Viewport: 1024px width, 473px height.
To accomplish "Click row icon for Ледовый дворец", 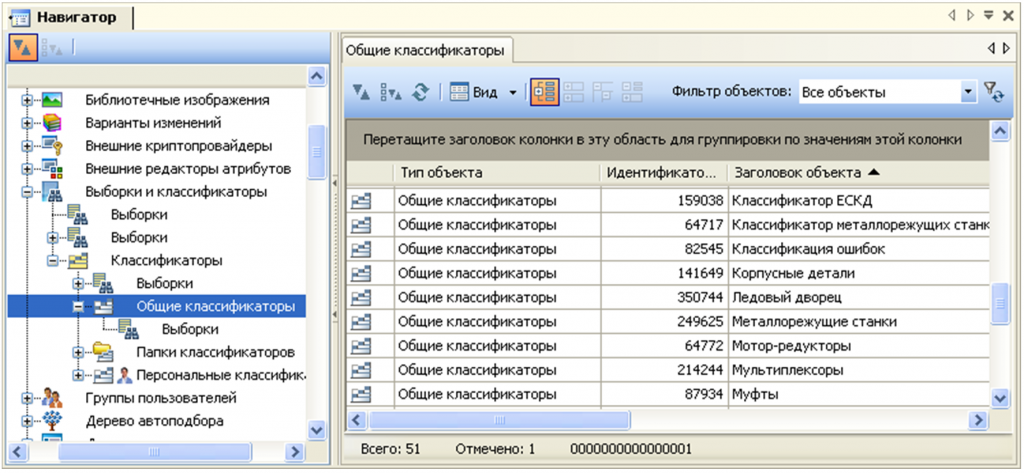I will pyautogui.click(x=361, y=297).
